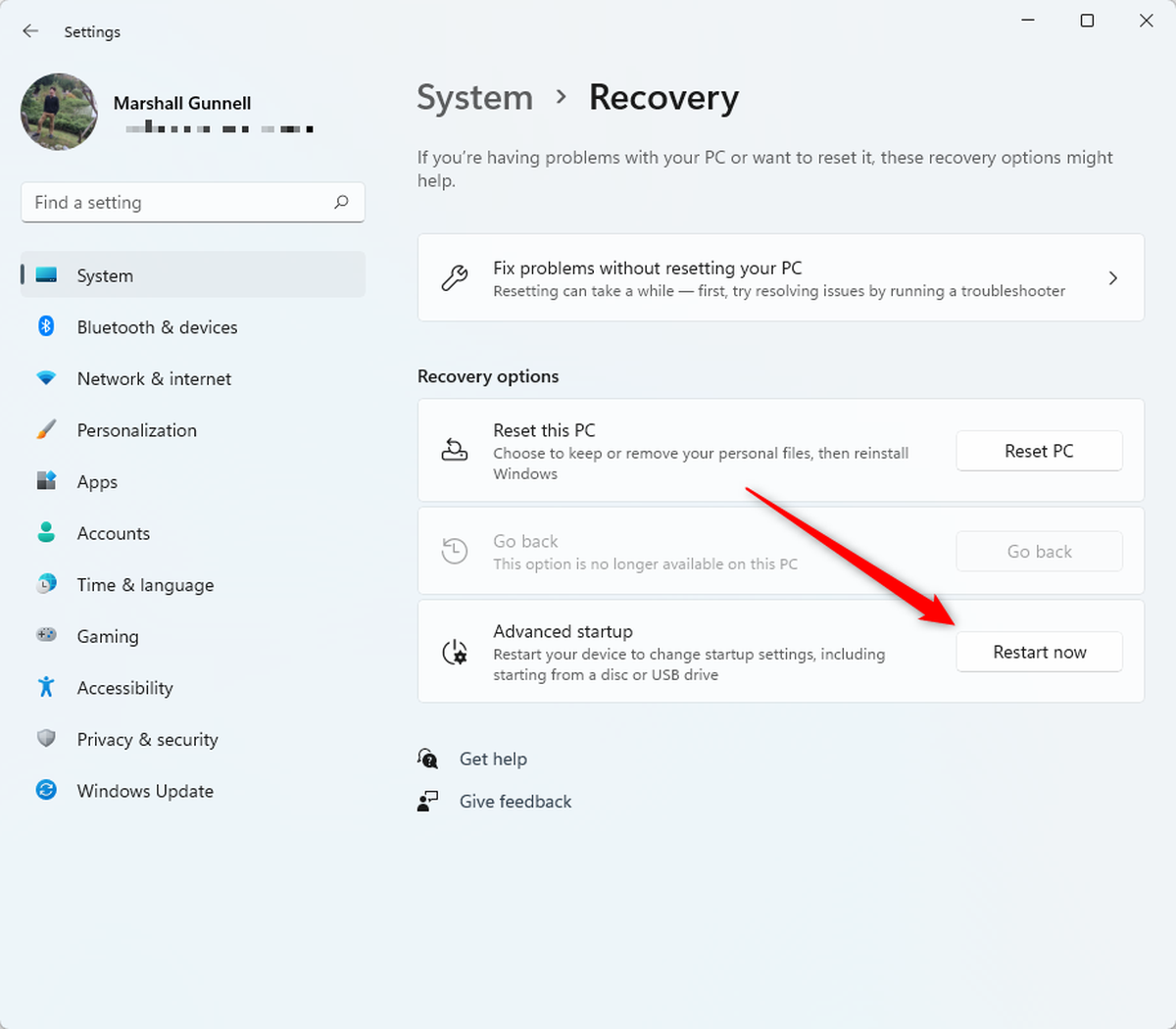The image size is (1176, 1029).
Task: Go to the Gaming settings page
Action: (x=193, y=636)
